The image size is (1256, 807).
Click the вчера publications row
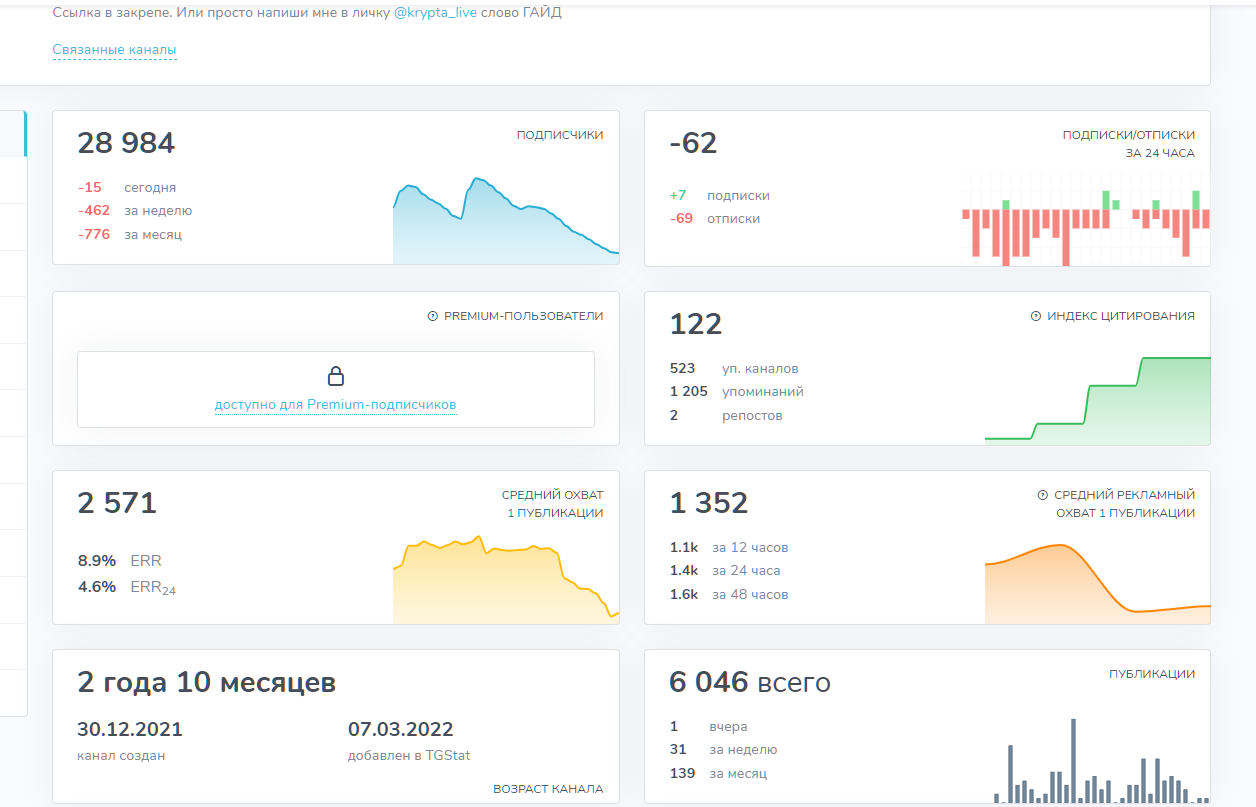(709, 727)
